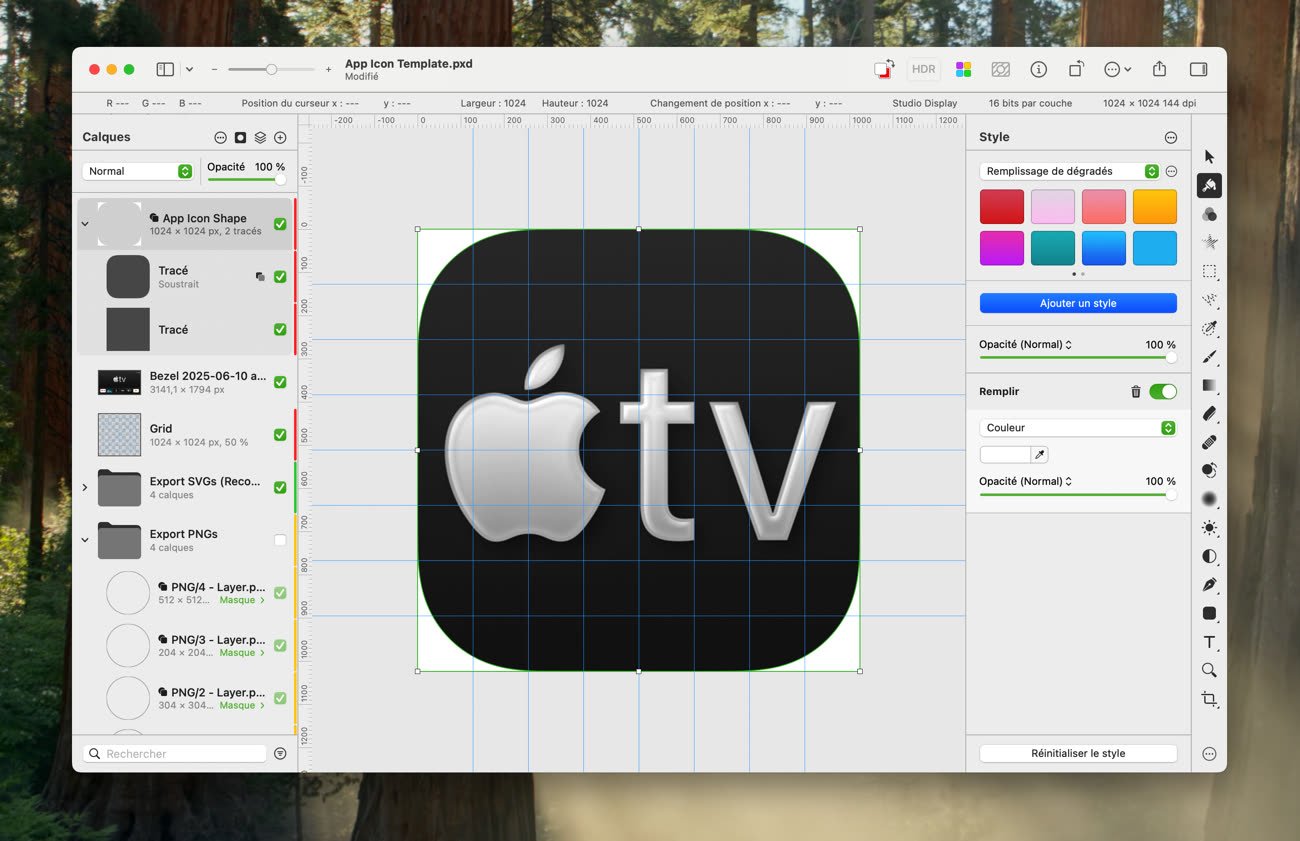This screenshot has height=841, width=1300.
Task: Click the mask icon in the Calques header
Action: (240, 137)
